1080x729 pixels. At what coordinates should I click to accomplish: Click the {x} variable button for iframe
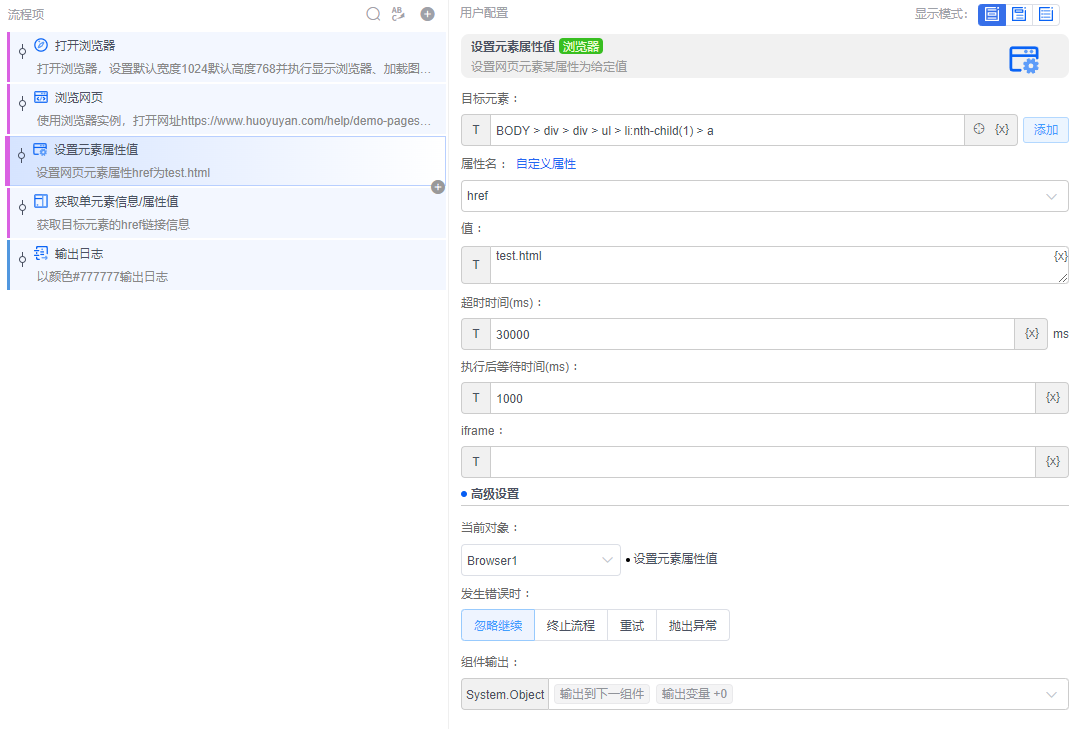tap(1052, 462)
